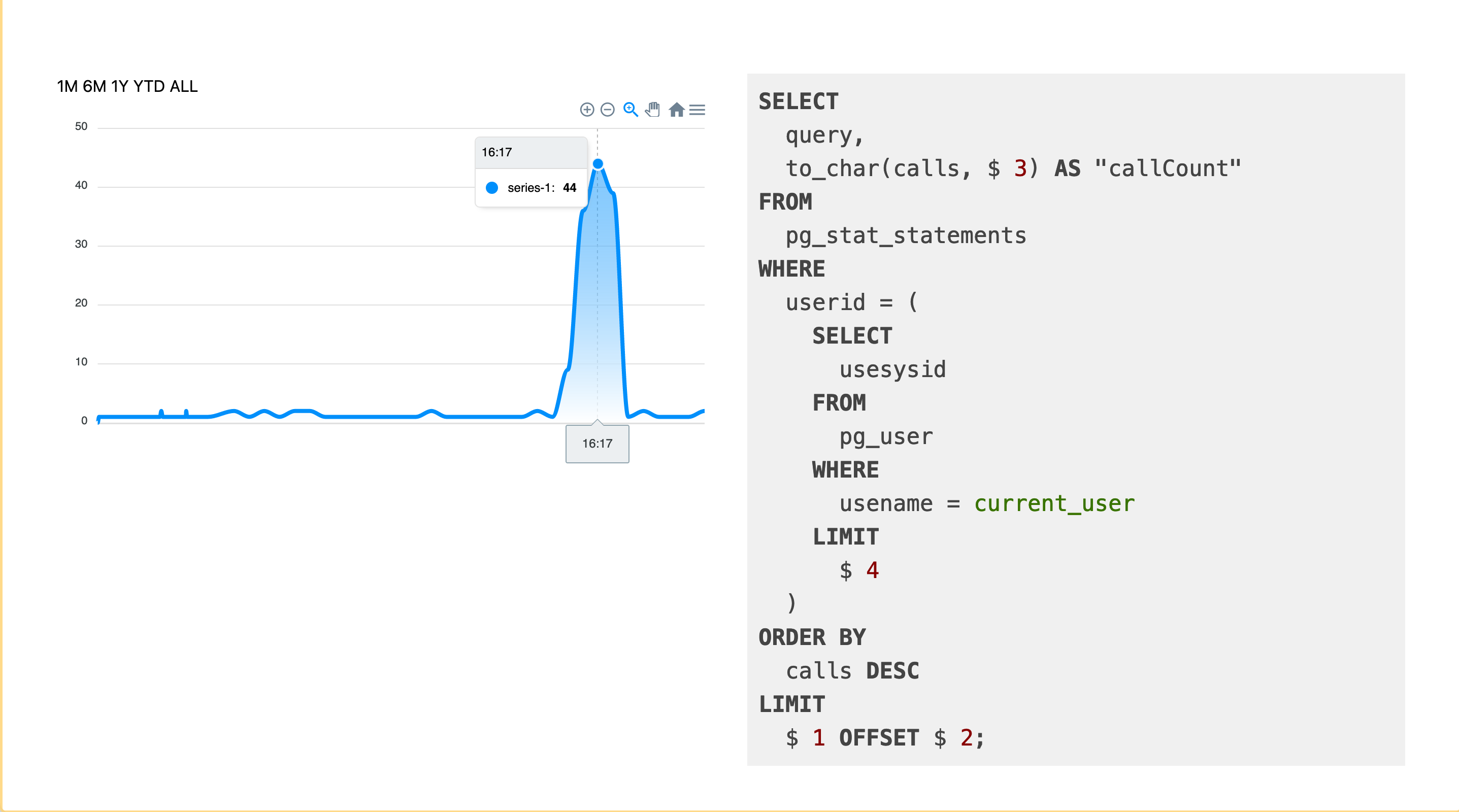Reset chart zoom with the home icon
The width and height of the screenshot is (1459, 812).
click(x=676, y=109)
